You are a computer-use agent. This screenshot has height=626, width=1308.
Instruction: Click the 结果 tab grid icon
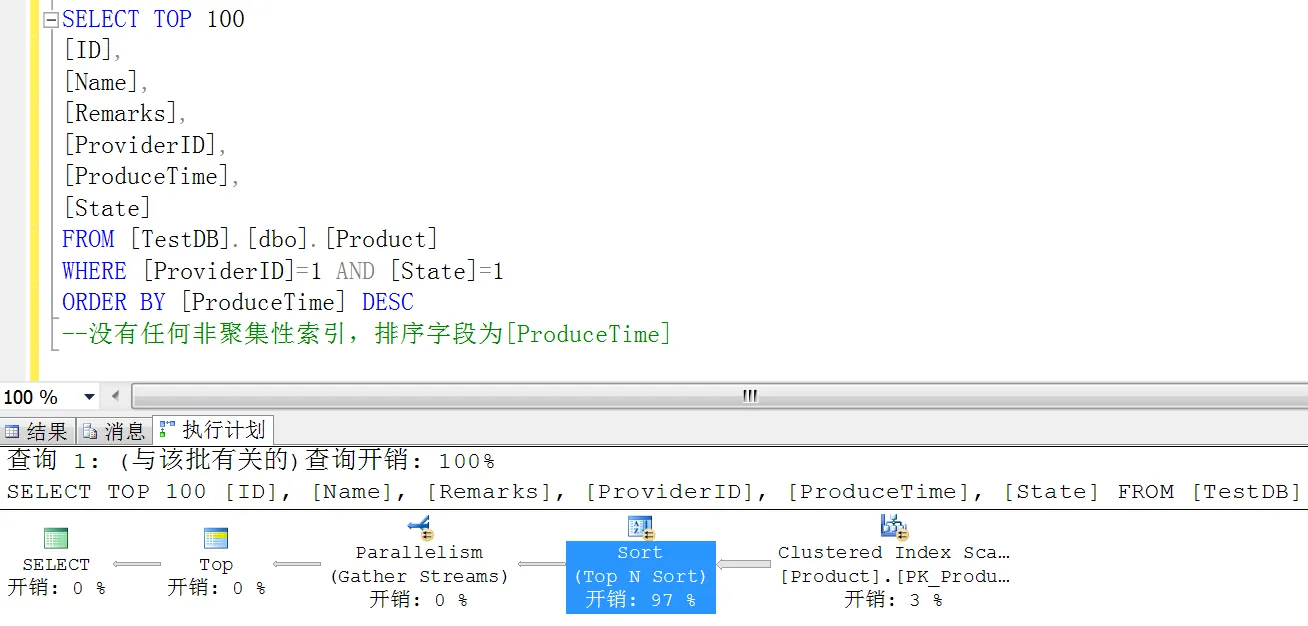coord(12,432)
